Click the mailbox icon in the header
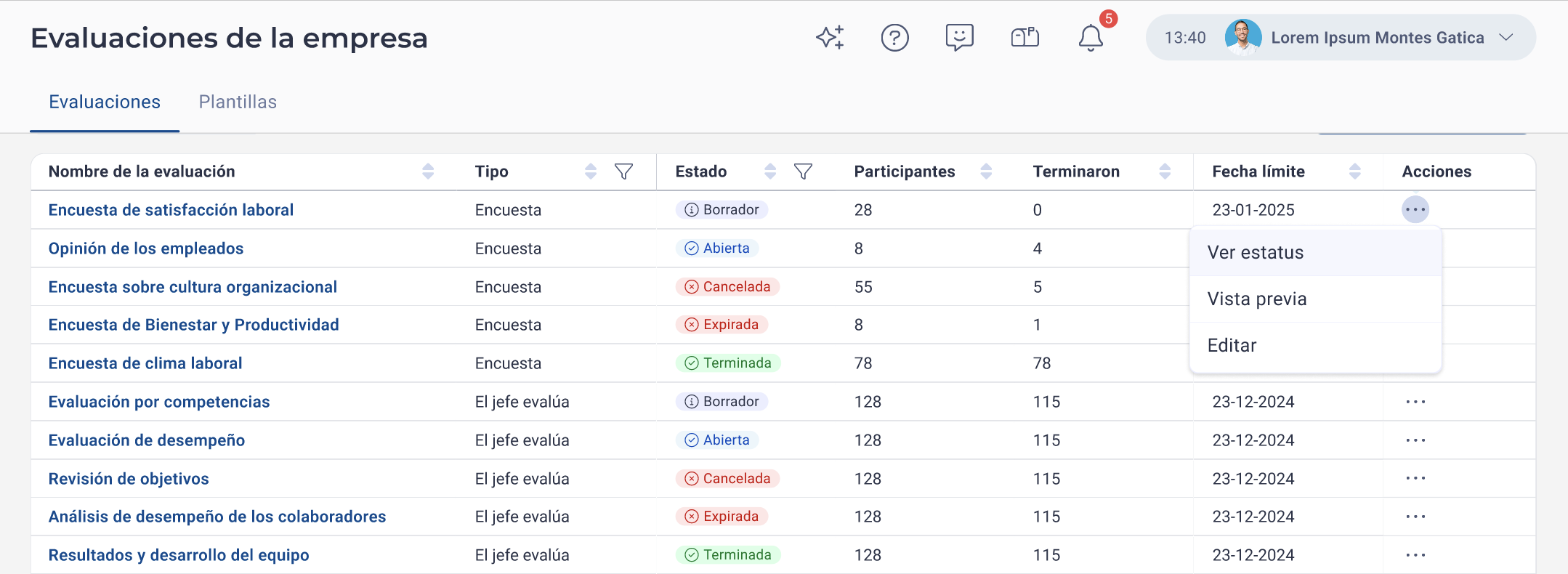Screen dimensions: 1568x574 click(1025, 38)
